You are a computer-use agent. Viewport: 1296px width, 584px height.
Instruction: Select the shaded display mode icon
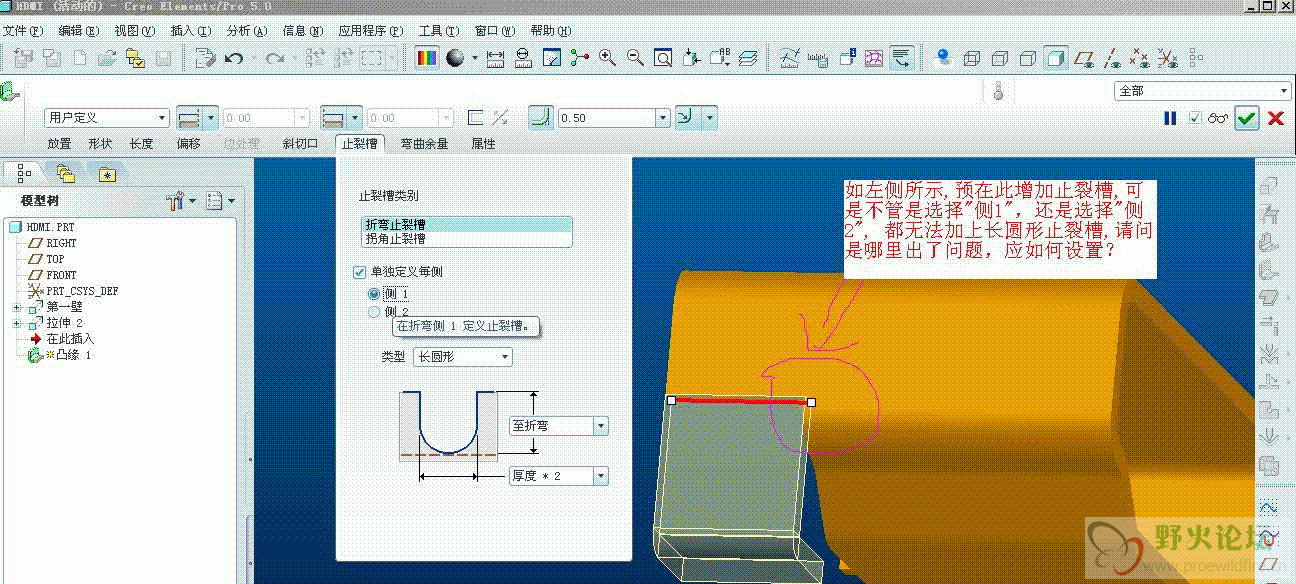point(1055,58)
